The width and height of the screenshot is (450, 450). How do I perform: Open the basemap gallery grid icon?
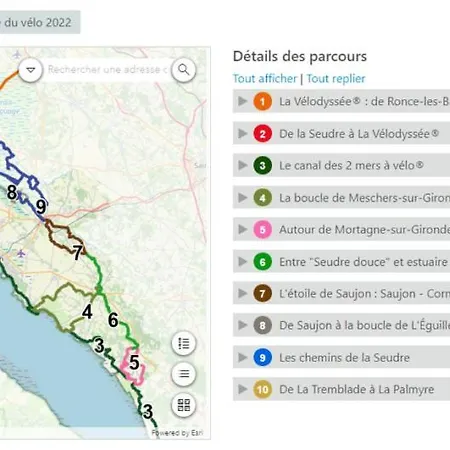coord(184,405)
